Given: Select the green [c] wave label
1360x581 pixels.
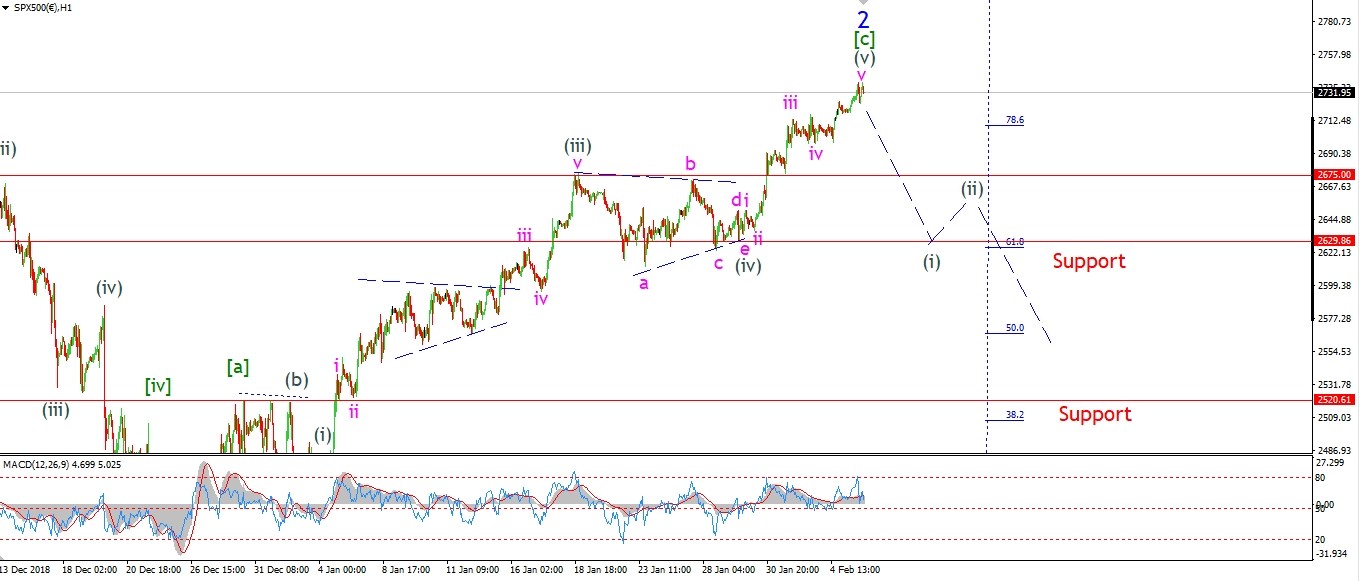Looking at the screenshot, I should pyautogui.click(x=864, y=39).
